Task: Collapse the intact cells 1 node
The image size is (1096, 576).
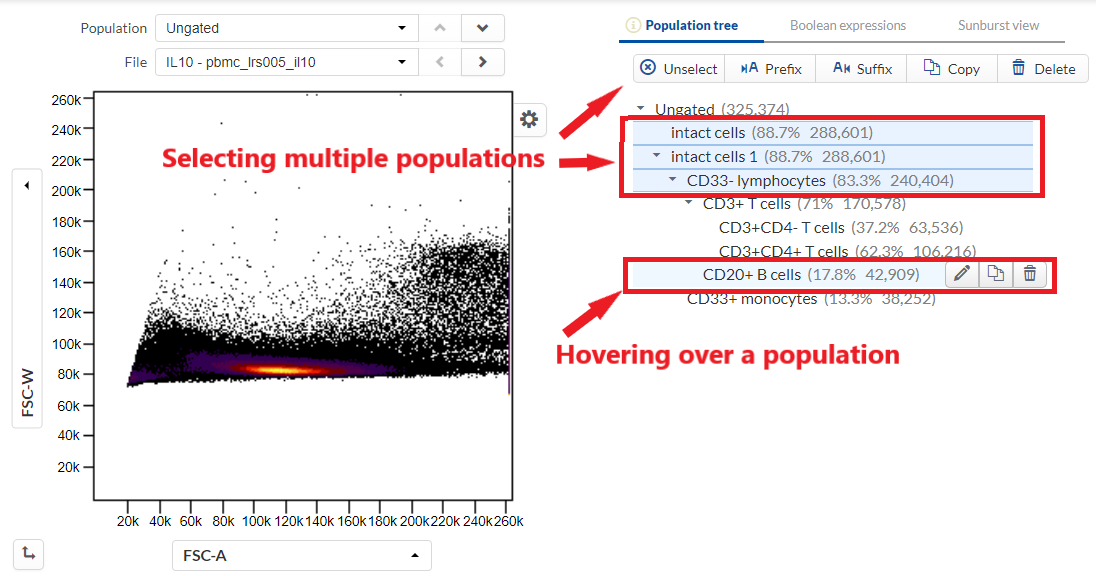Action: (x=656, y=155)
